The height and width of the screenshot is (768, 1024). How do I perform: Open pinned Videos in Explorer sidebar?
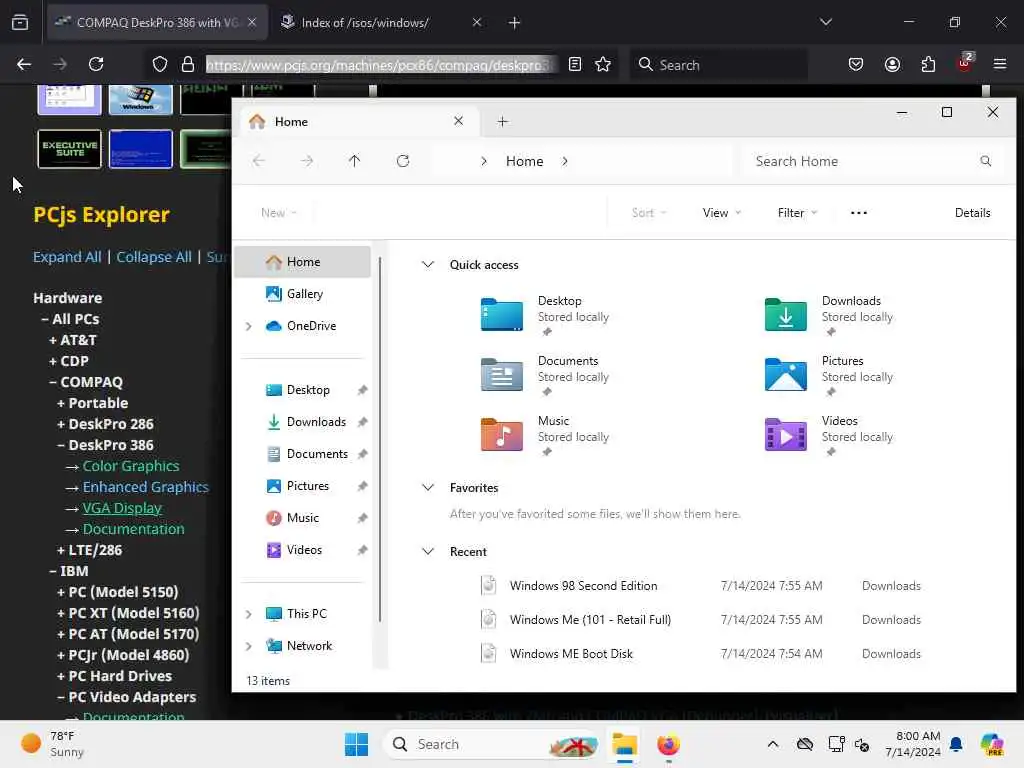point(303,550)
